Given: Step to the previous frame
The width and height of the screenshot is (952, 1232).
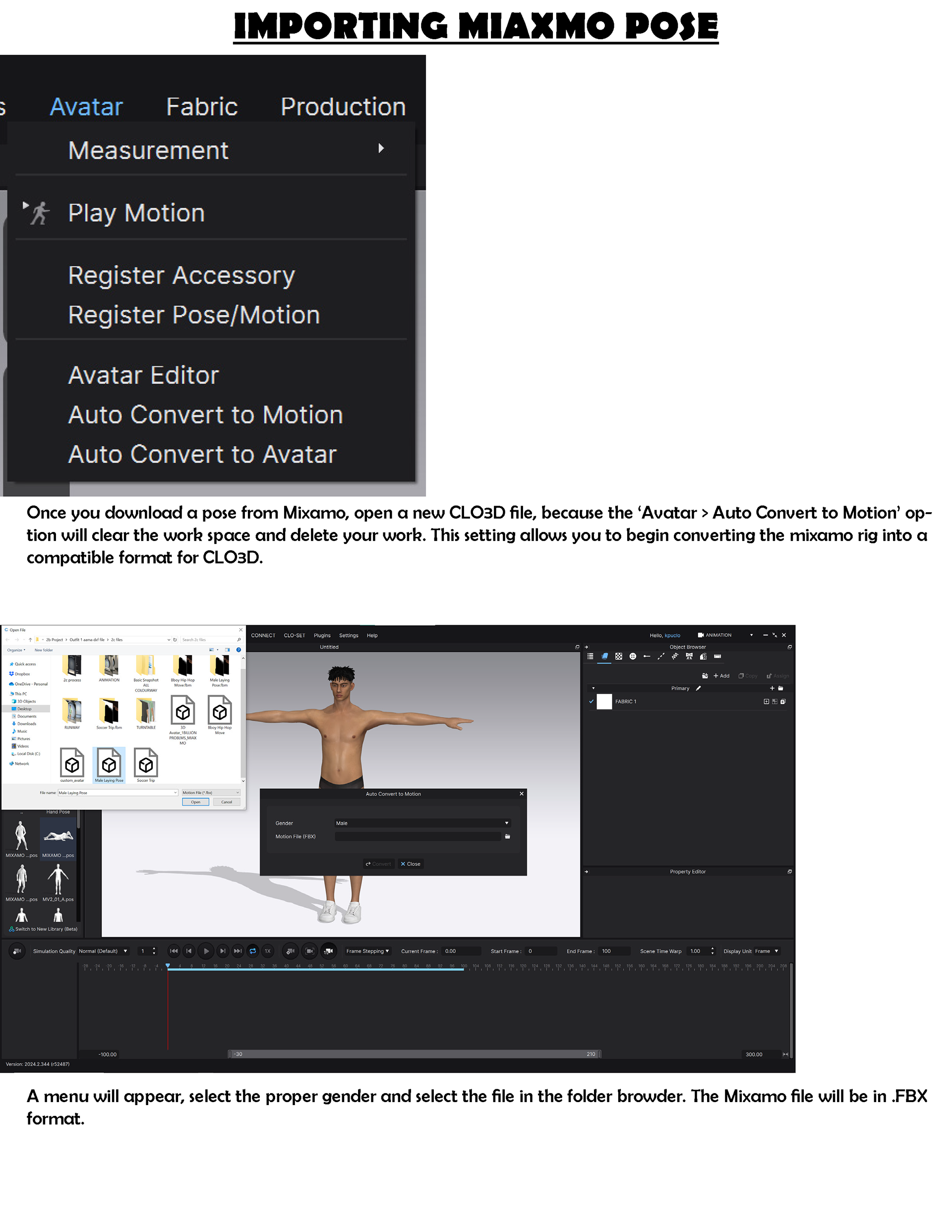Looking at the screenshot, I should point(189,951).
